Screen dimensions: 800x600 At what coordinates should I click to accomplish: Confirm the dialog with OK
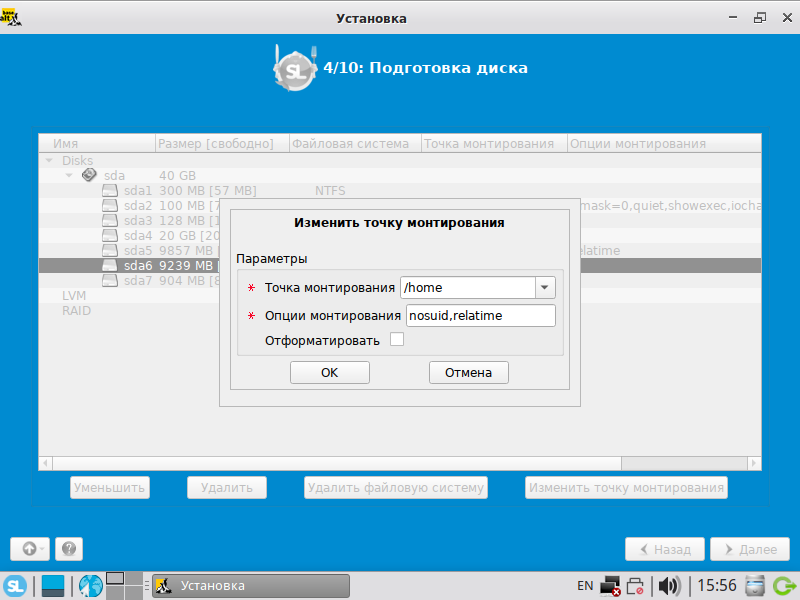click(330, 372)
